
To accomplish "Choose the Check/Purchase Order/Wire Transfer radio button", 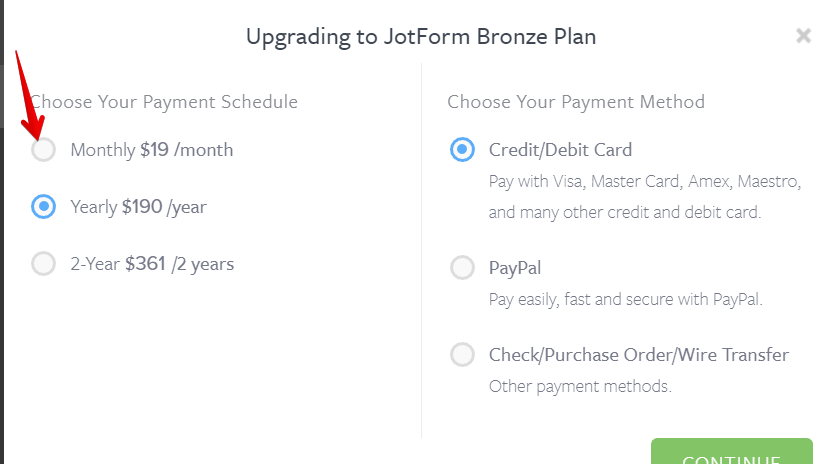I will pos(462,354).
